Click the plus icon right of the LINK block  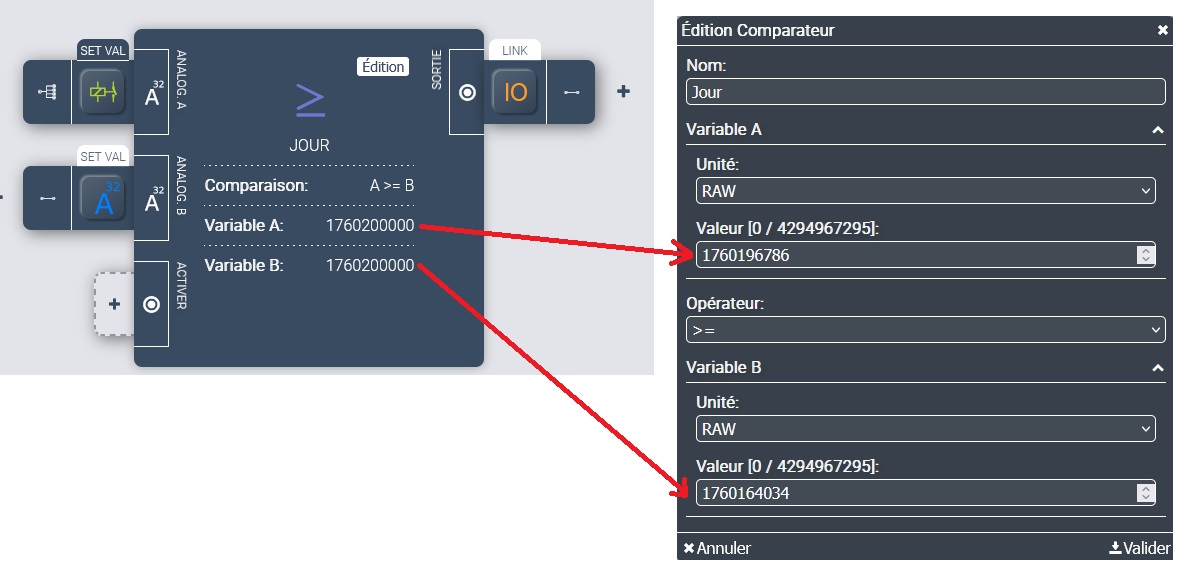pyautogui.click(x=623, y=92)
